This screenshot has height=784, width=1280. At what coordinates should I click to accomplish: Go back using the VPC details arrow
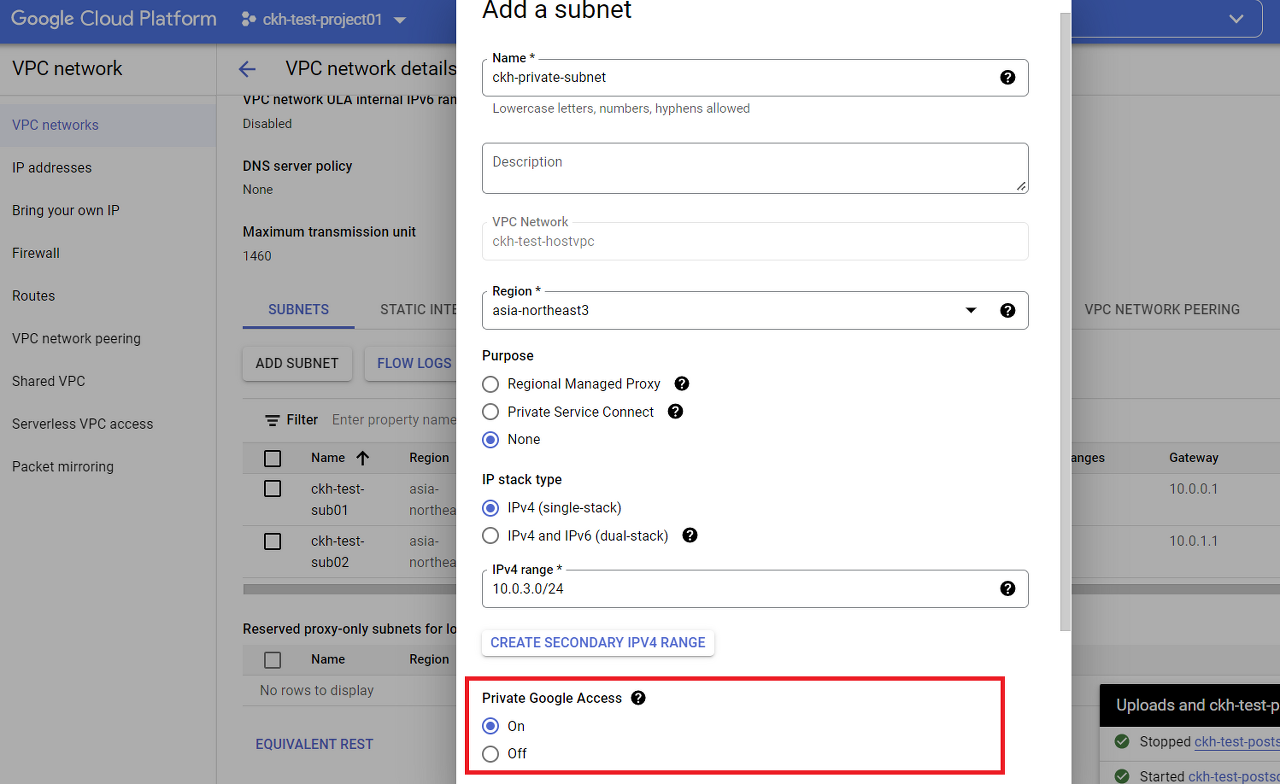(247, 69)
